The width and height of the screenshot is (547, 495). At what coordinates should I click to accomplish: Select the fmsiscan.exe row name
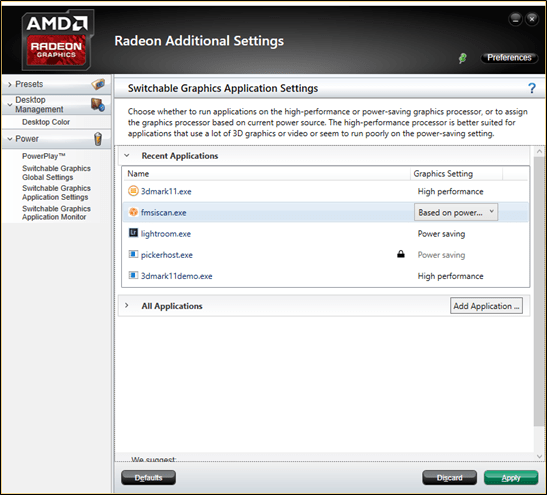163,212
